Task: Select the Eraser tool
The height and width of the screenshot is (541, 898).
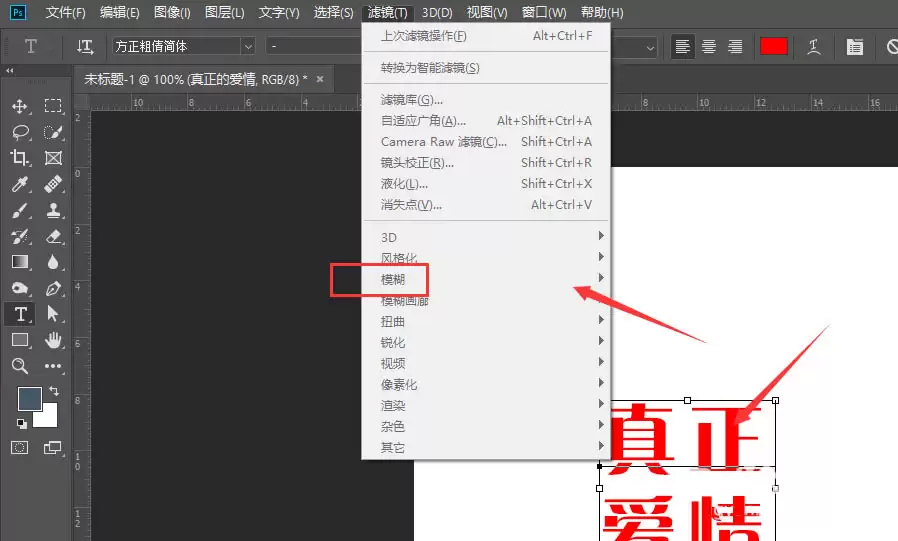Action: (53, 236)
